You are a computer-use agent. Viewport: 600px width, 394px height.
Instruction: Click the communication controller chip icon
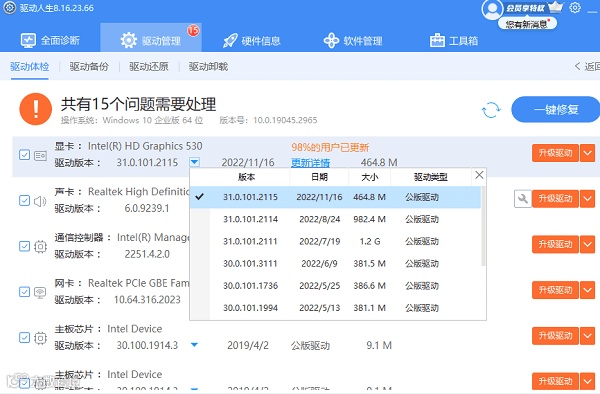coord(40,246)
